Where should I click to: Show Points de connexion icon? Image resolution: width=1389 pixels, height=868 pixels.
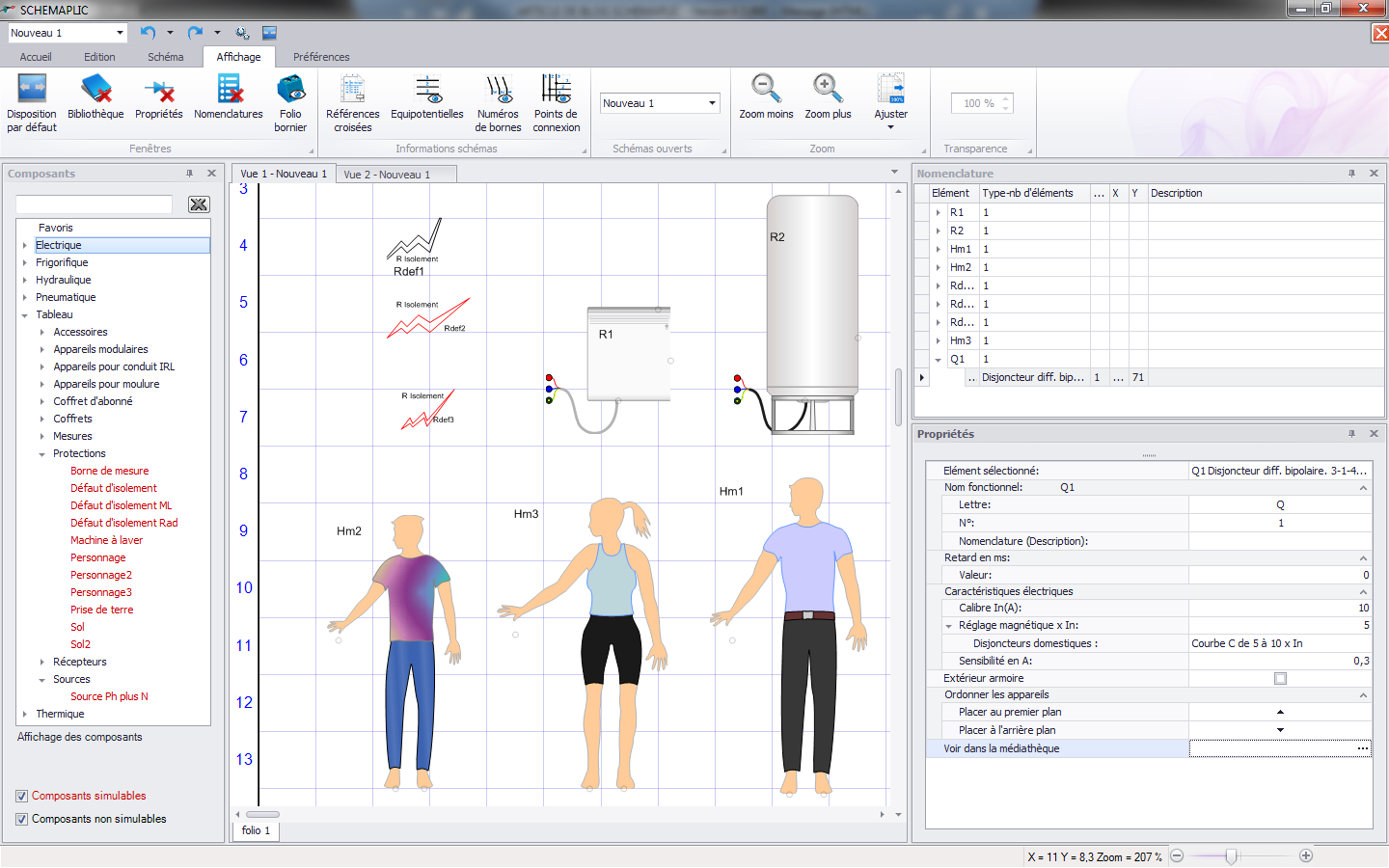[x=557, y=90]
